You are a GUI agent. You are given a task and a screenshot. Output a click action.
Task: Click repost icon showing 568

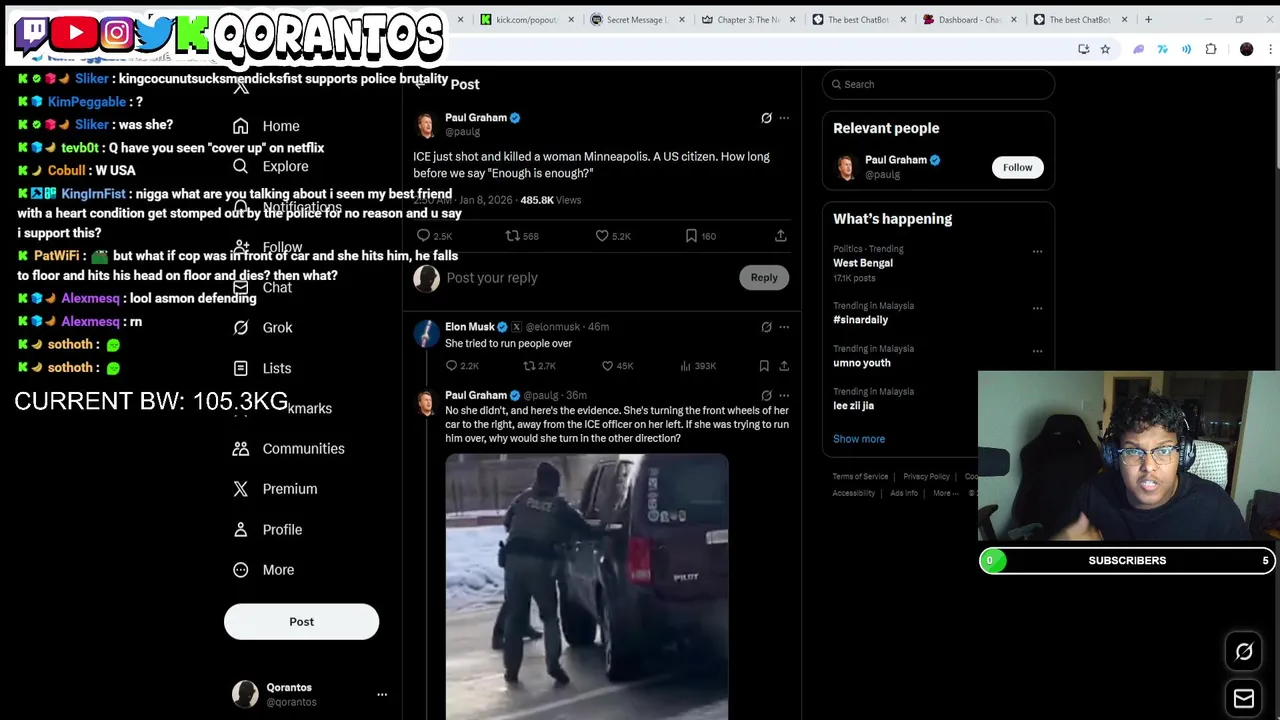coord(522,236)
